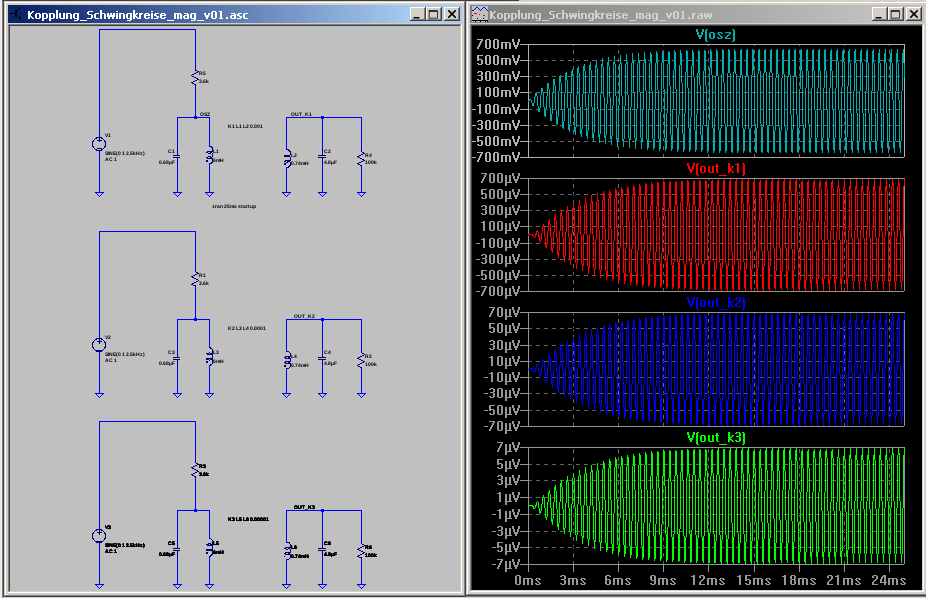Close the .raw waveform window
The width and height of the screenshot is (926, 598).
tap(914, 14)
